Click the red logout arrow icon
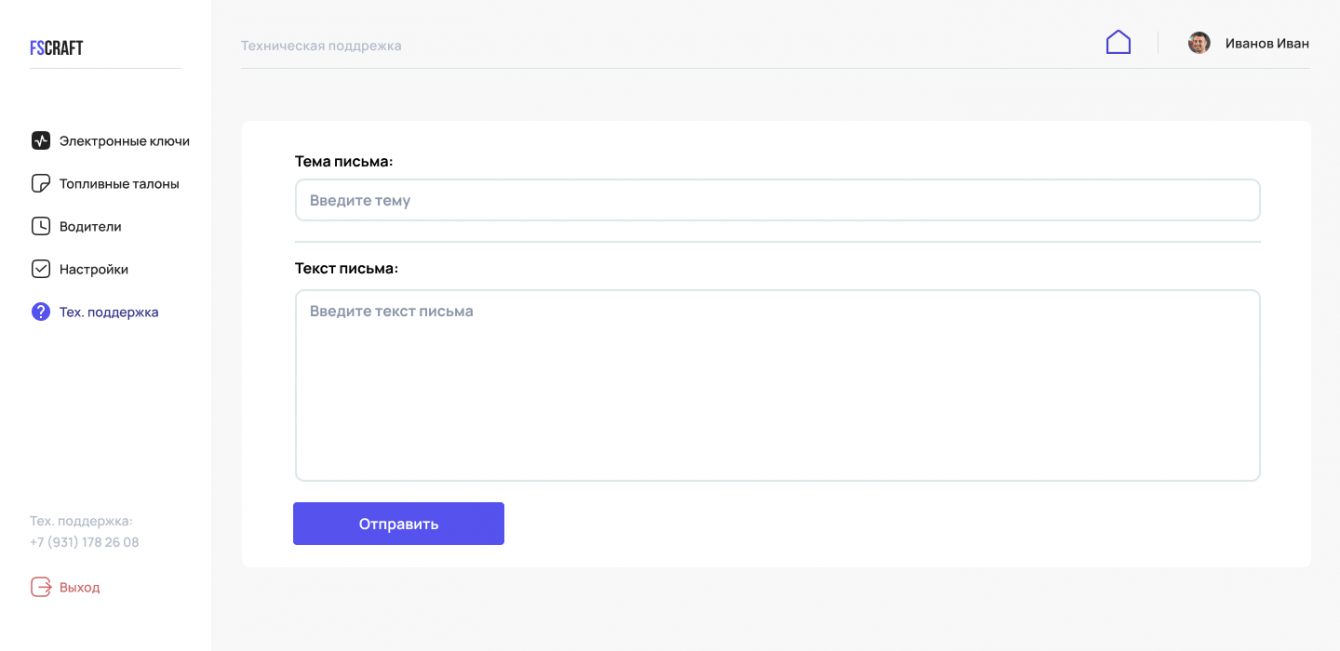 (x=40, y=587)
